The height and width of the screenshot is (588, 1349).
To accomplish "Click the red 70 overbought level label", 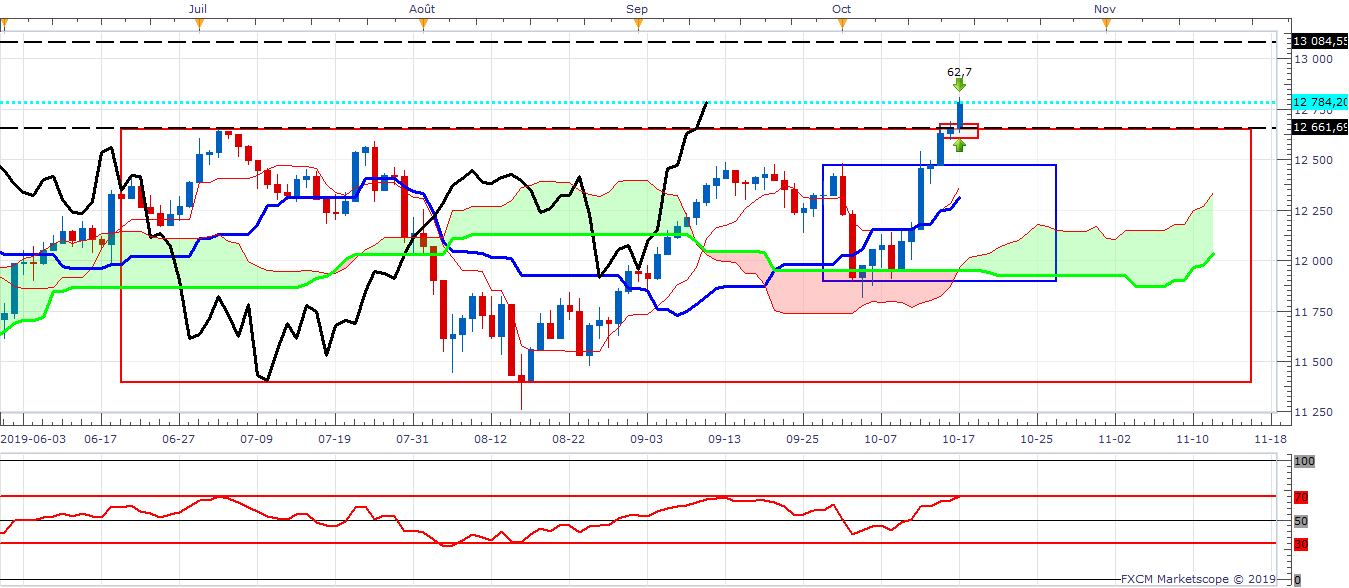I will (x=1301, y=497).
